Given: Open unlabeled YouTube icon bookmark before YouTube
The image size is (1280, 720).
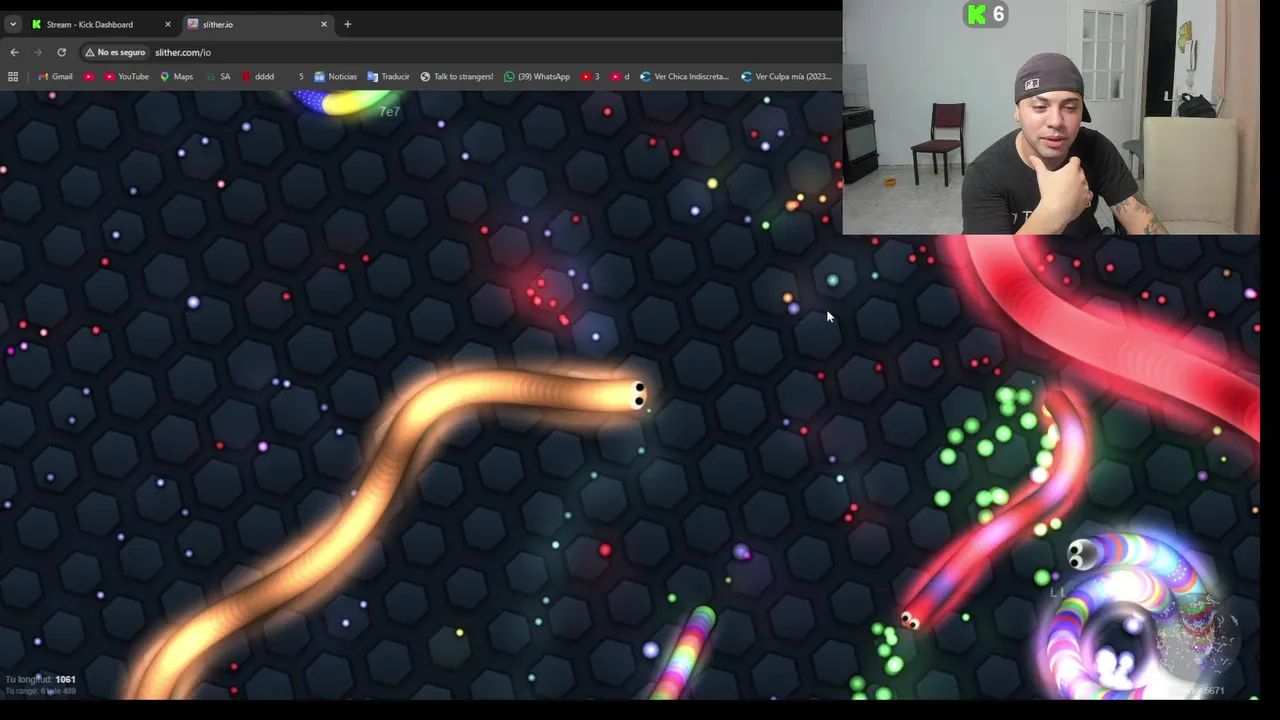Looking at the screenshot, I should pos(89,76).
